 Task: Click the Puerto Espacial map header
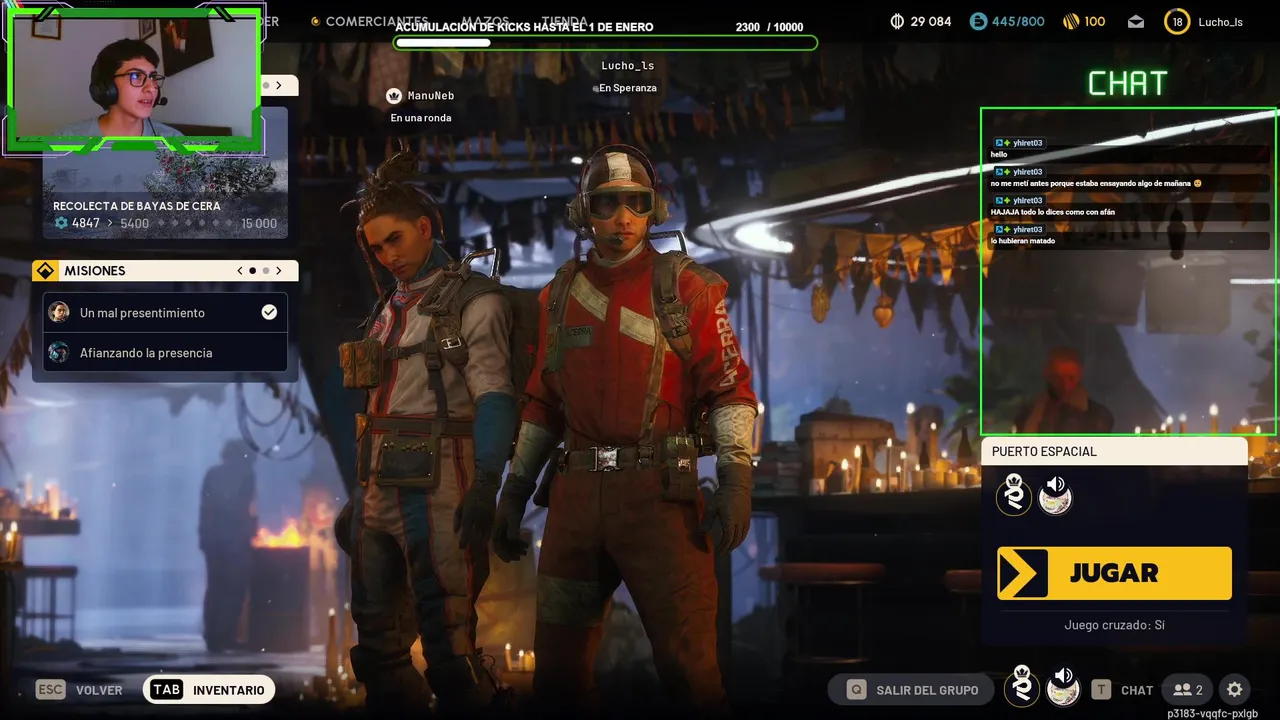(1114, 451)
